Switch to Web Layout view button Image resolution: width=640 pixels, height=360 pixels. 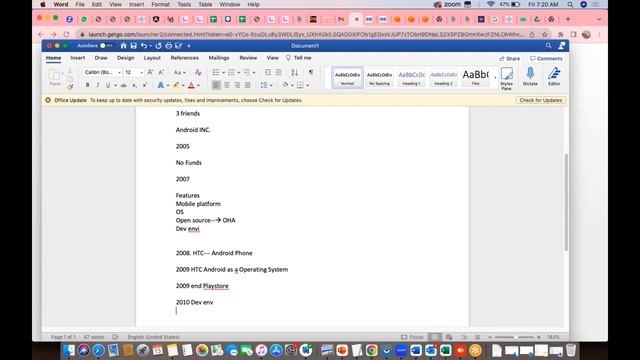pyautogui.click(x=449, y=337)
